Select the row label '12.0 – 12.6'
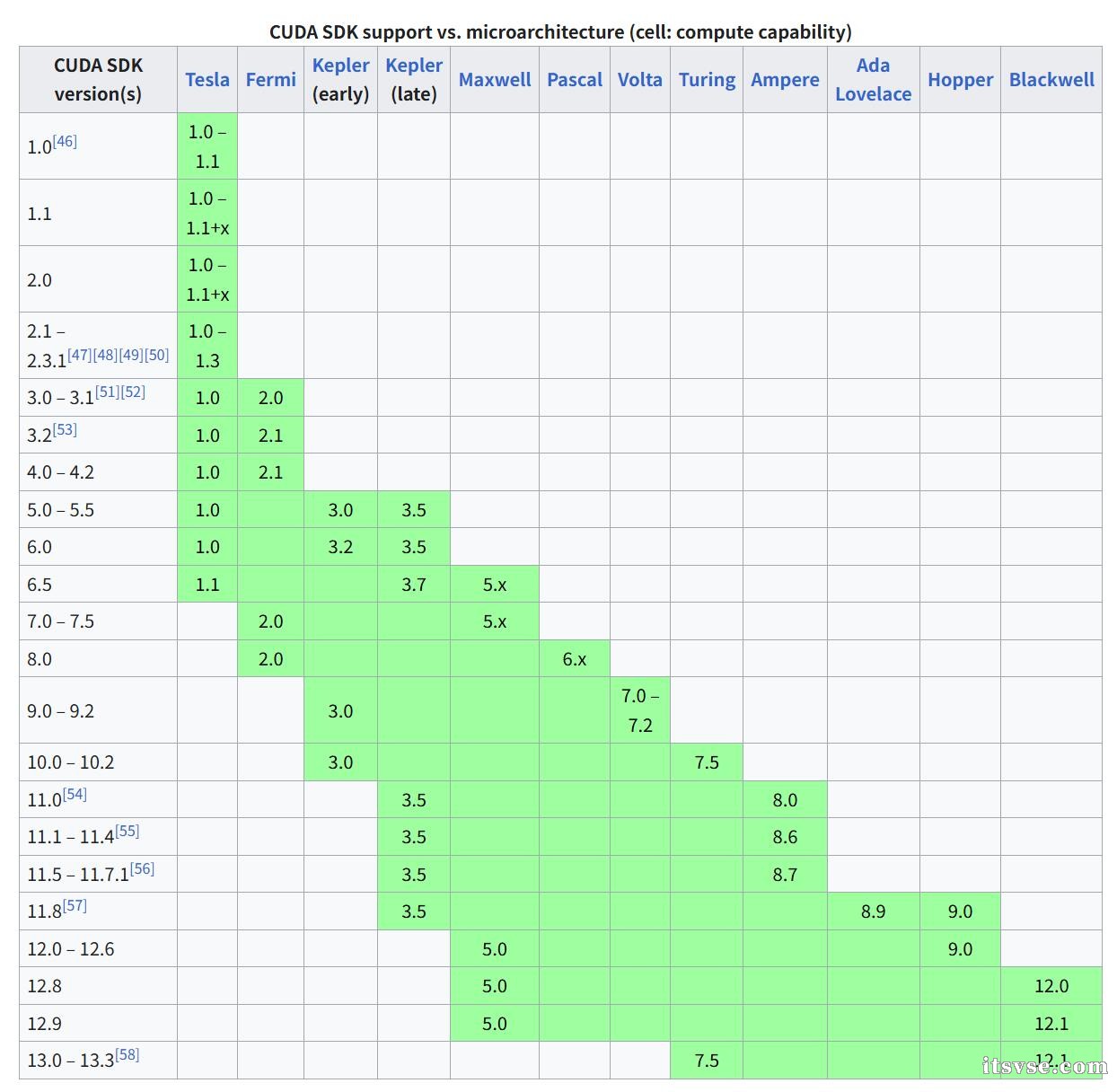This screenshot has height=1092, width=1117. [71, 949]
